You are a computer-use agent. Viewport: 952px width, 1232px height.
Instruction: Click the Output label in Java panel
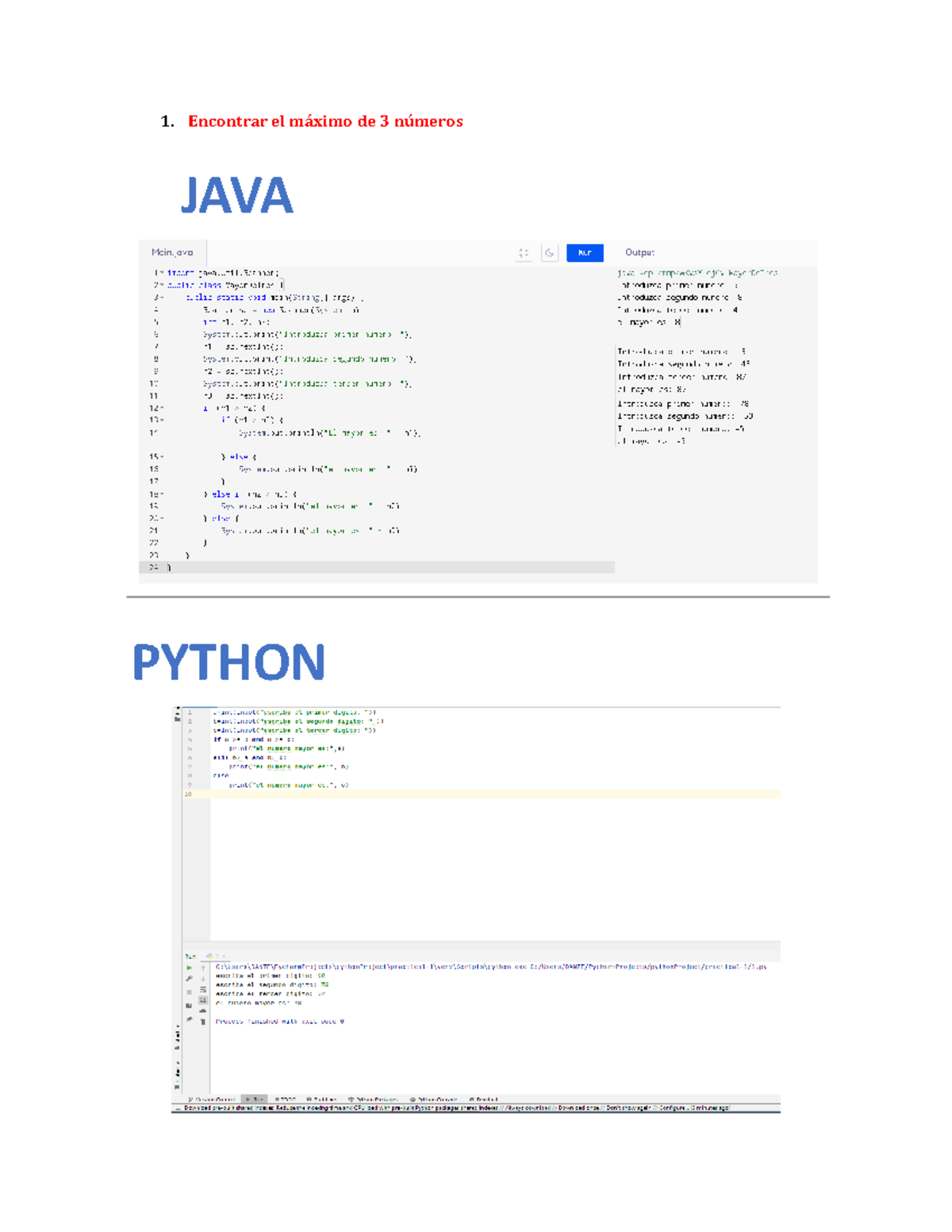639,252
